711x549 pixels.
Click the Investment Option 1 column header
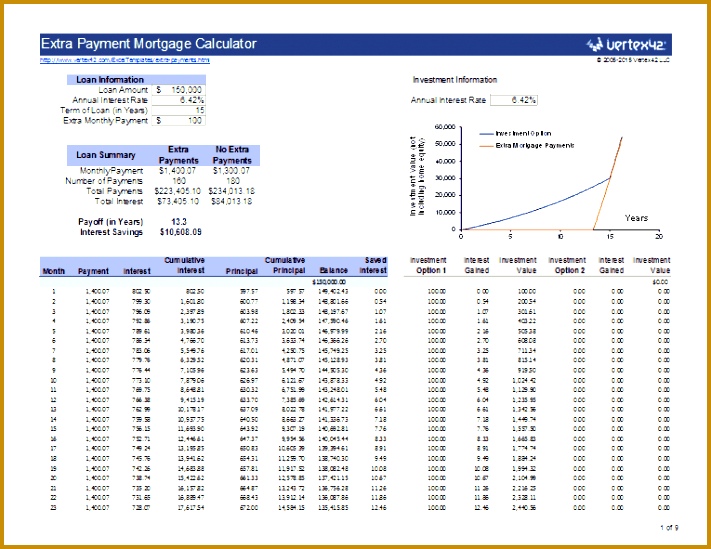click(428, 266)
